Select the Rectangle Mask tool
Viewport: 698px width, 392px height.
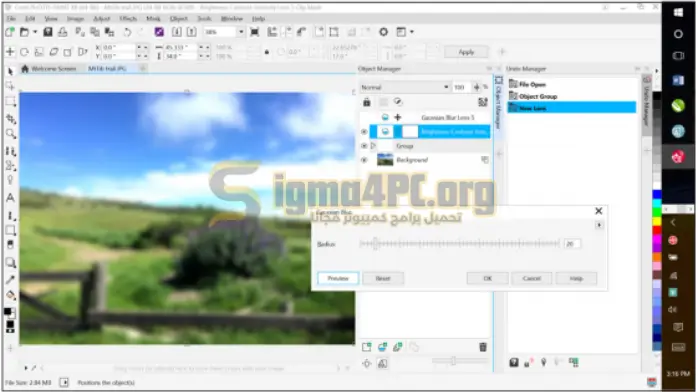[x=10, y=101]
